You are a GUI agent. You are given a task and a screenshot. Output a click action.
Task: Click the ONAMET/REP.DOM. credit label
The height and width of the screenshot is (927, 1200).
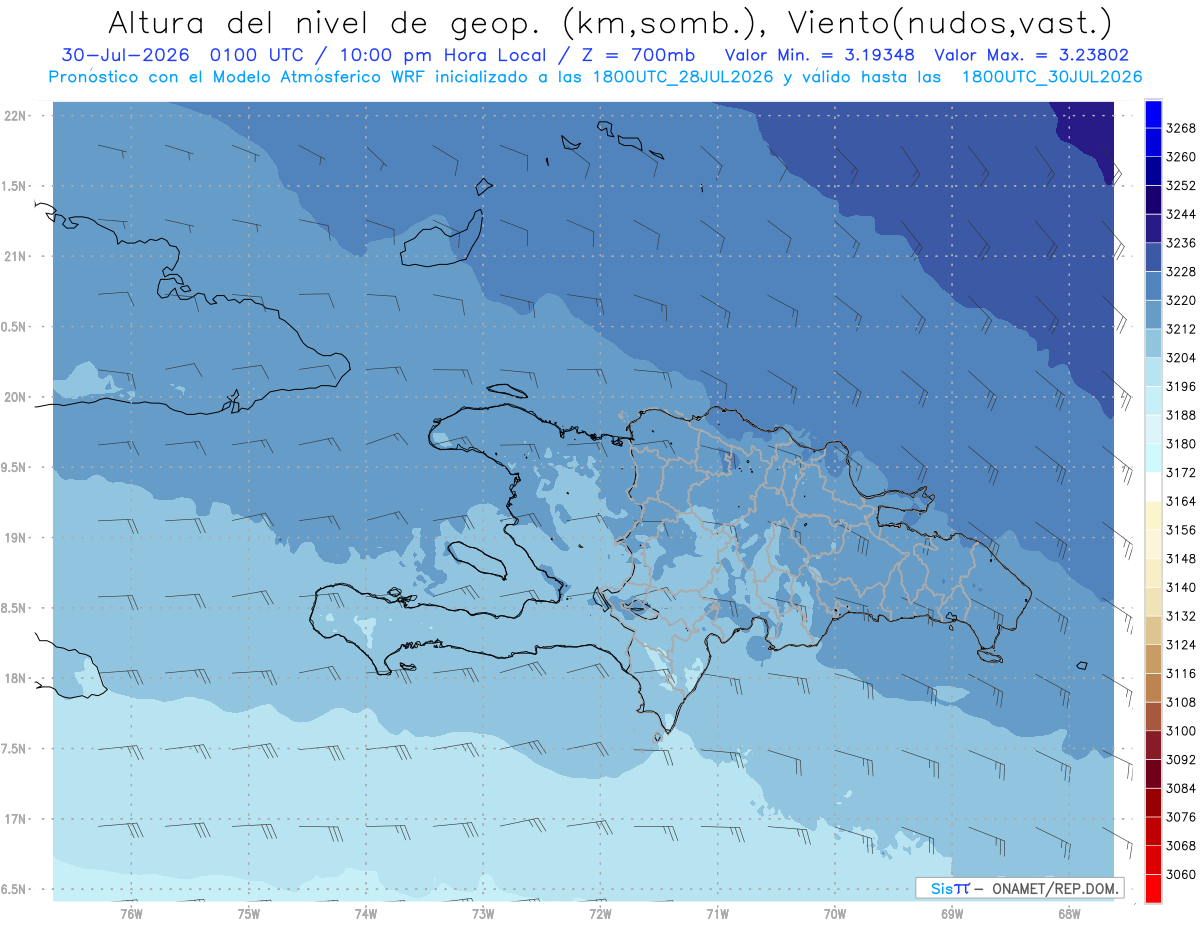[1054, 888]
